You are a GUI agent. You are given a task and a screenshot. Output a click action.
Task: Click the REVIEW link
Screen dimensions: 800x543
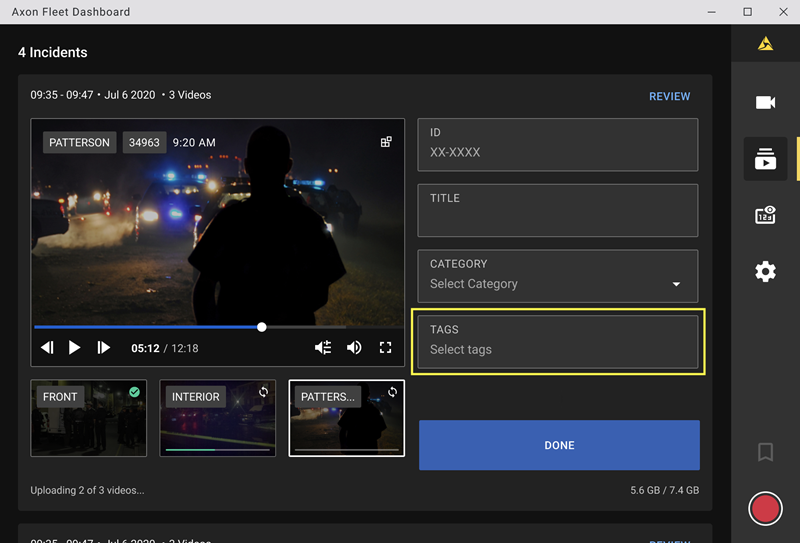point(669,96)
